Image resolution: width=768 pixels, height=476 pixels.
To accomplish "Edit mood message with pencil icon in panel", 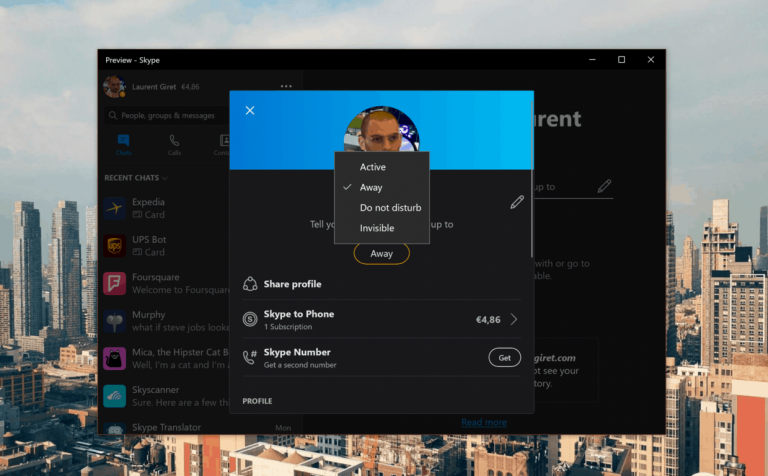I will tap(517, 202).
